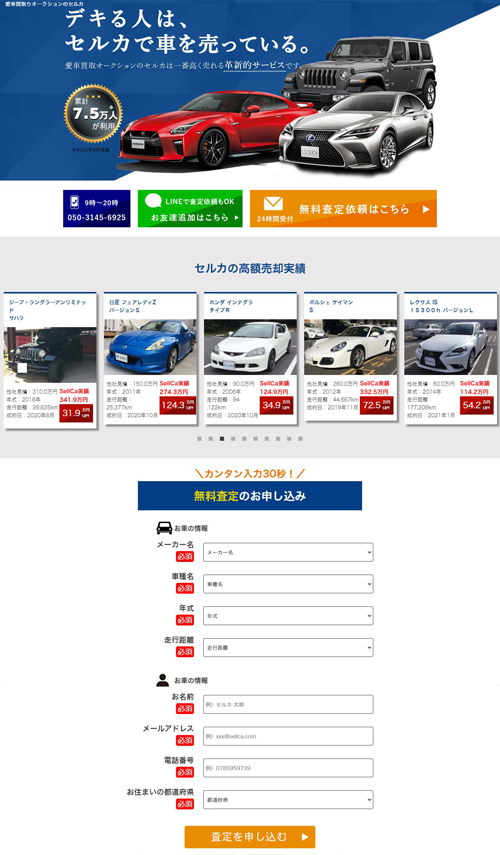Click カンタン入力30秒！ text
The width and height of the screenshot is (500, 855).
(250, 473)
